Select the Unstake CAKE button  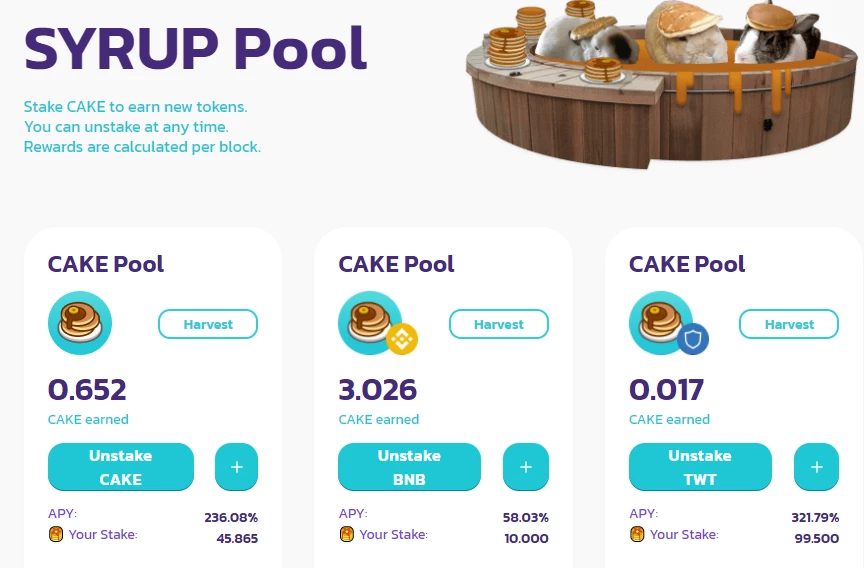point(121,467)
